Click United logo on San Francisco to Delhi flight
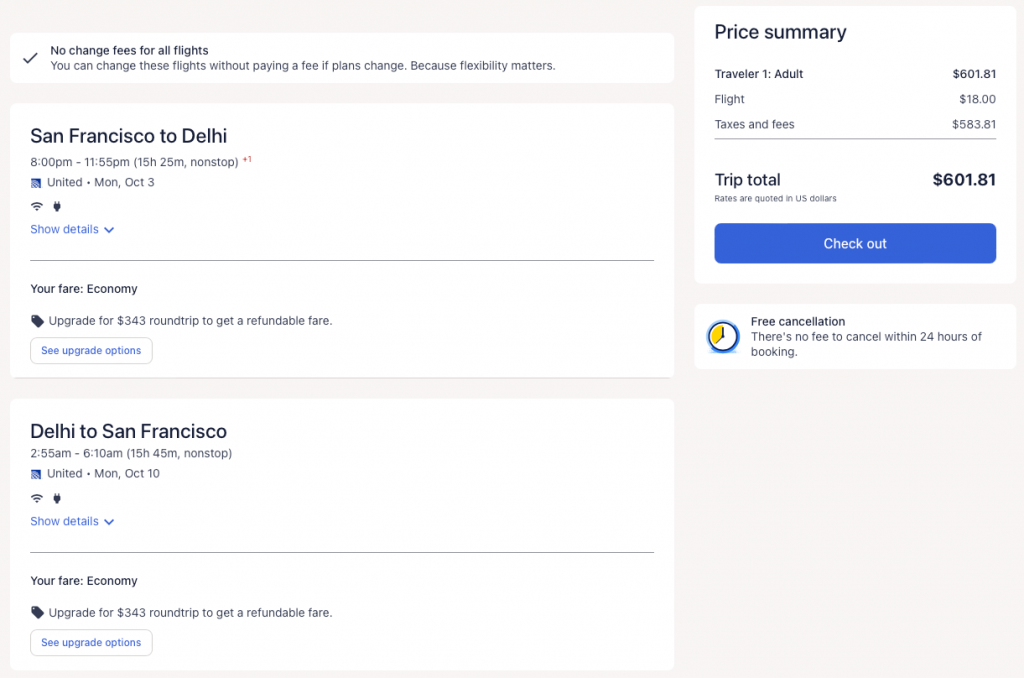 click(36, 183)
